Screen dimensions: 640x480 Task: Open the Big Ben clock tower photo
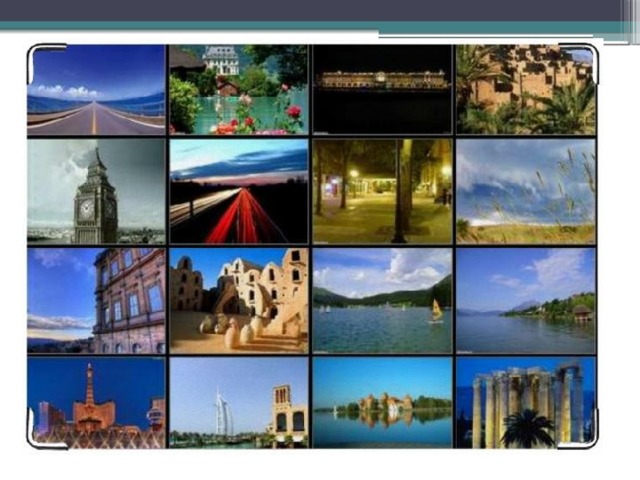(96, 191)
